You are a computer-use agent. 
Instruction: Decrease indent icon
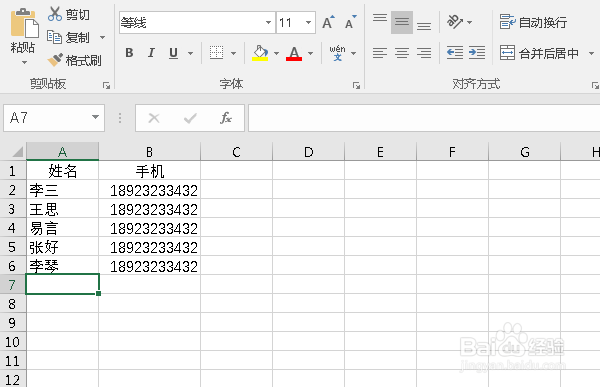coord(455,52)
